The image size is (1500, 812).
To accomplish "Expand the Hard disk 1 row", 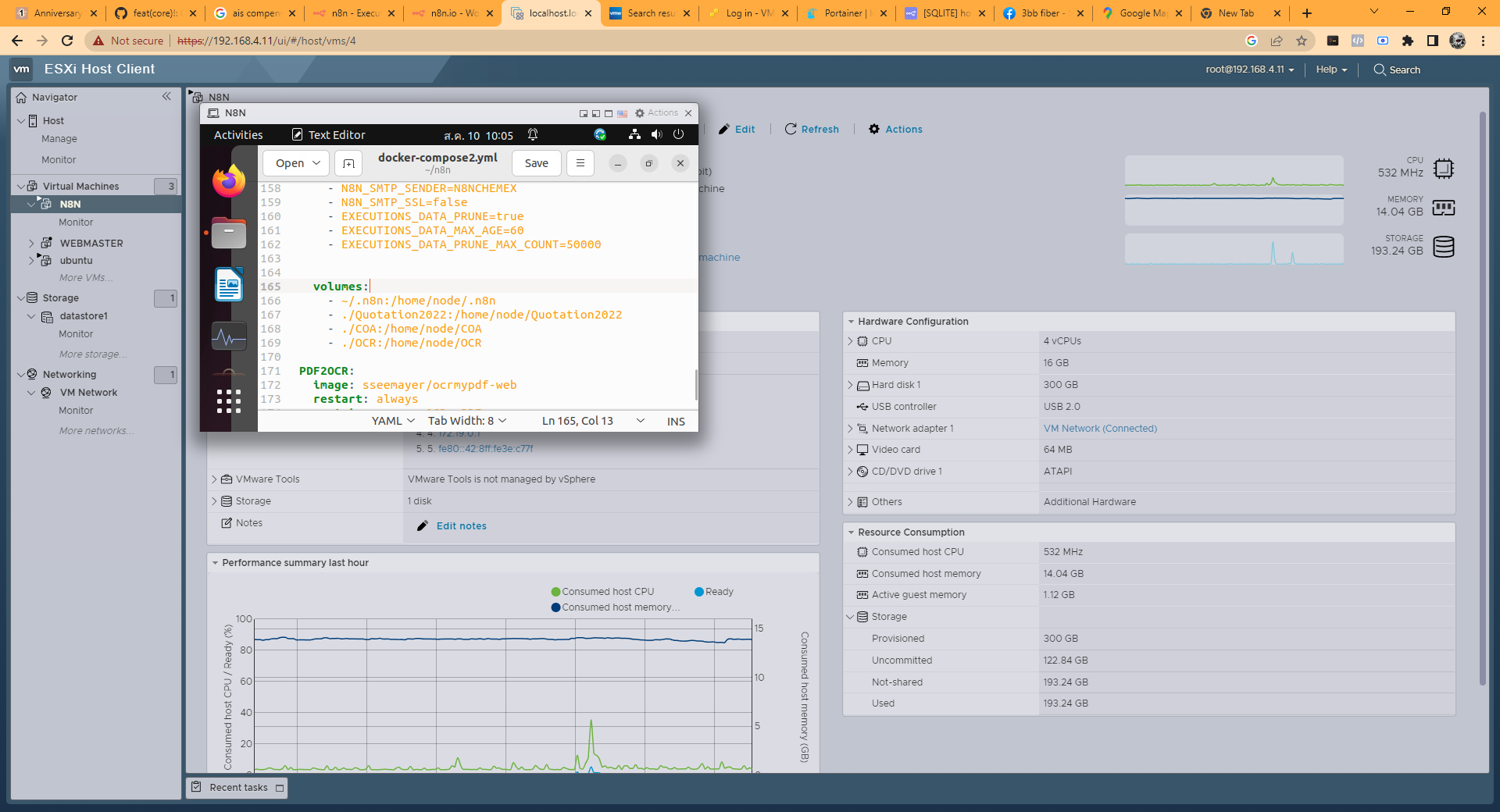I will 851,385.
